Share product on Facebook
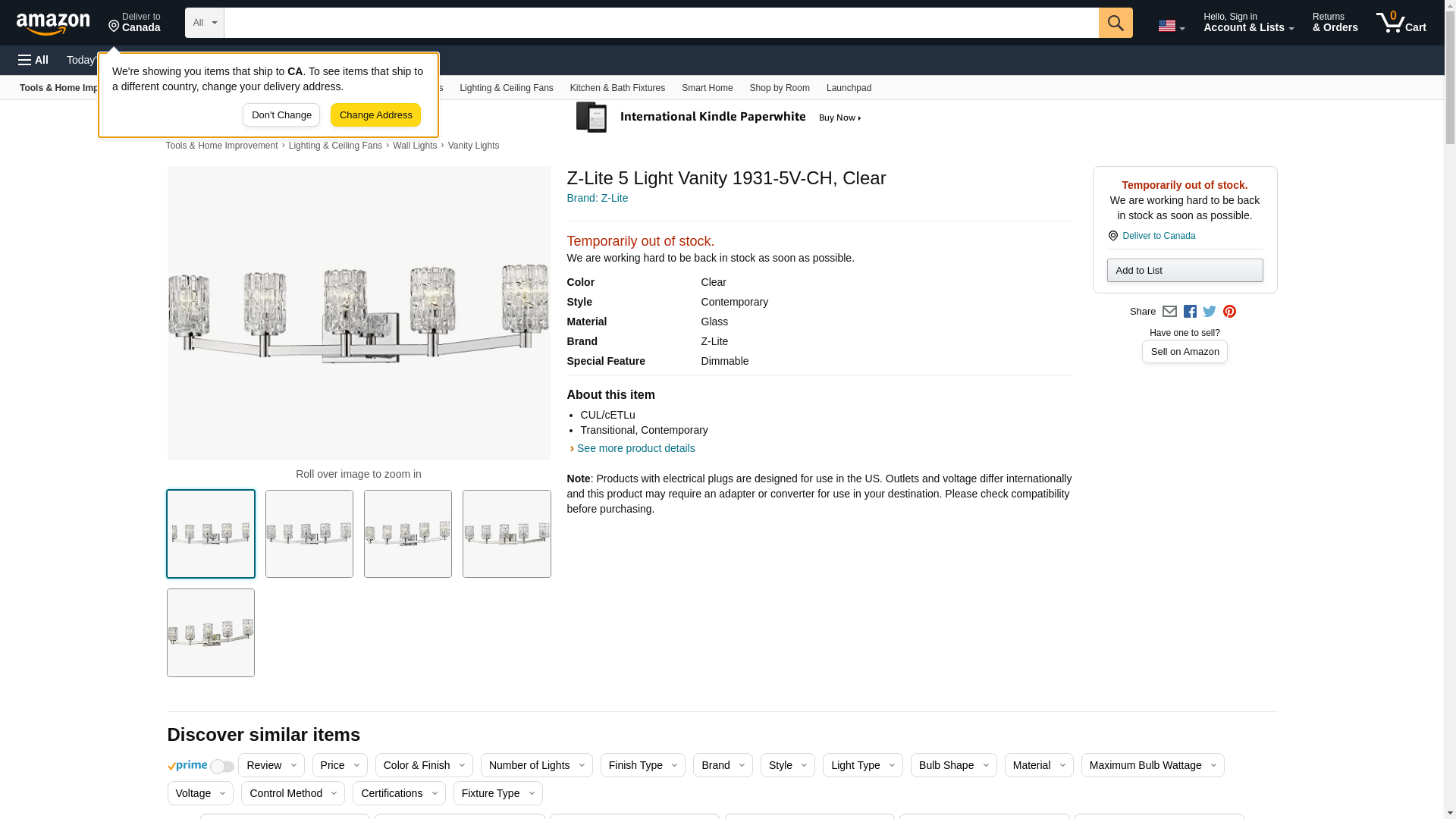1456x819 pixels. pos(1190,312)
